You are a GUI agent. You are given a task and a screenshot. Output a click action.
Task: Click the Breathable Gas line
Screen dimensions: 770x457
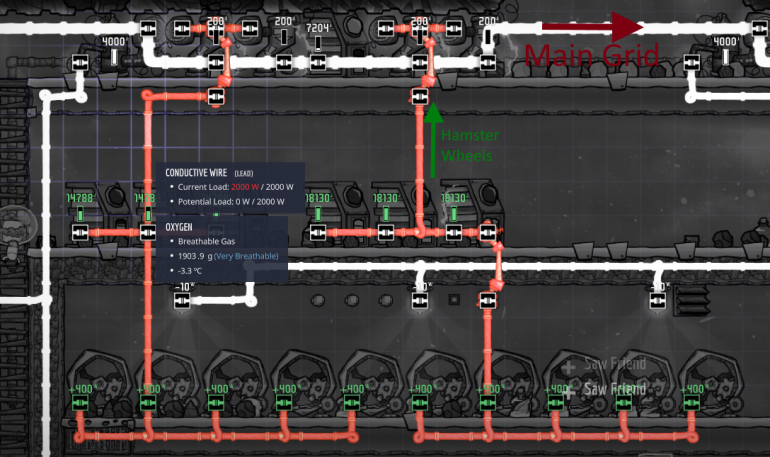click(x=206, y=242)
